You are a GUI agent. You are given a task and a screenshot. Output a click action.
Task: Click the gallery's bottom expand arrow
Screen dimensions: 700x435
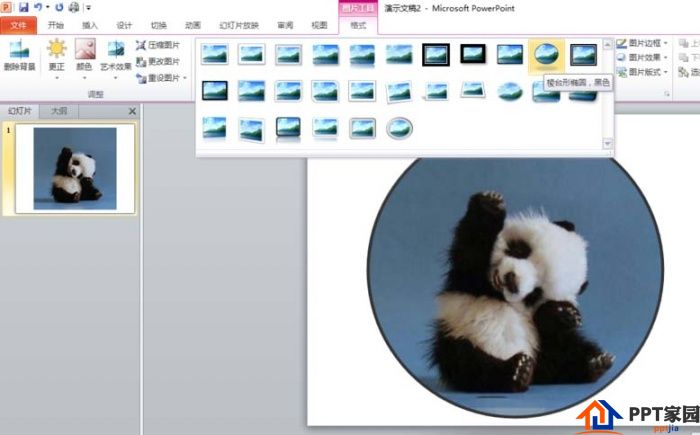pos(607,143)
